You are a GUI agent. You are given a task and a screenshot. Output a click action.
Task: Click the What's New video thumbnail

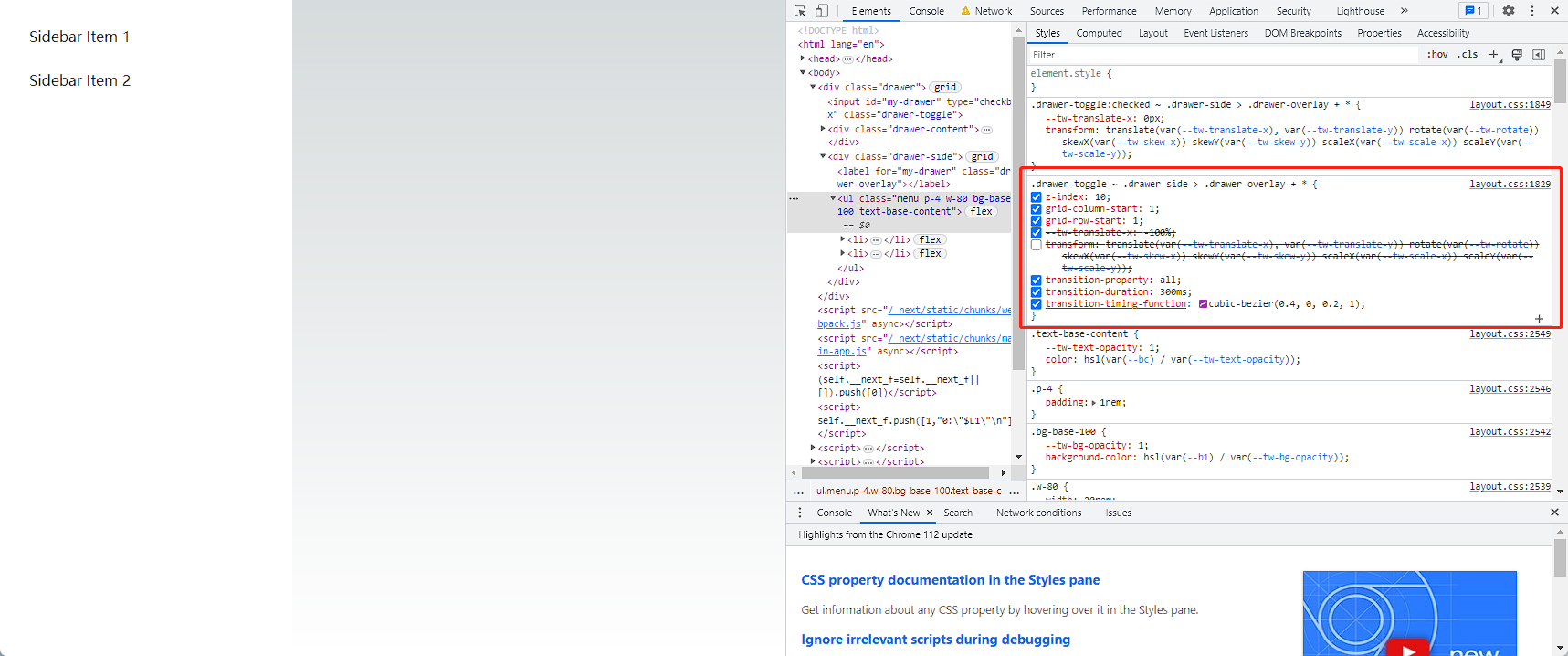tap(1409, 613)
